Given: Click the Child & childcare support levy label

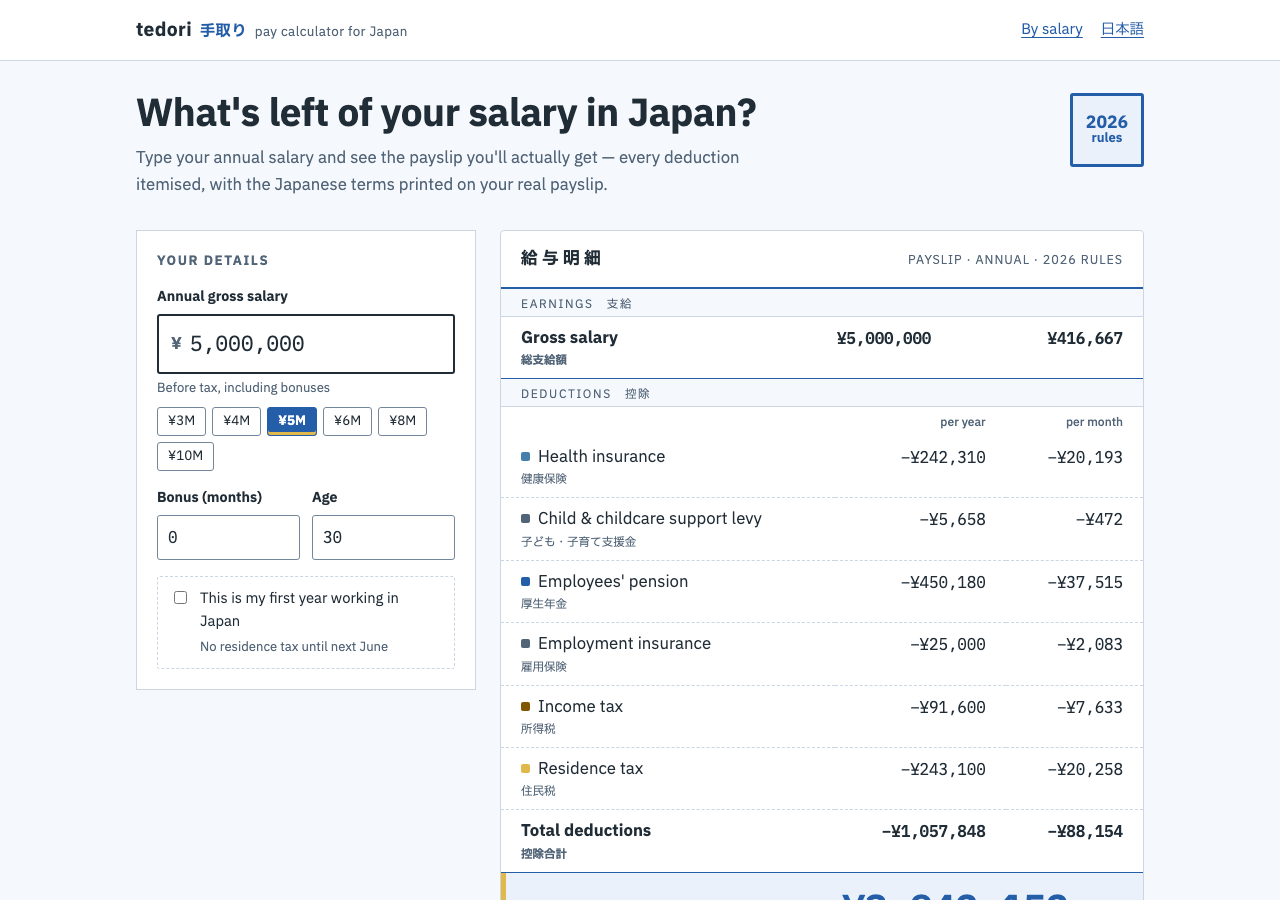Looking at the screenshot, I should [650, 518].
